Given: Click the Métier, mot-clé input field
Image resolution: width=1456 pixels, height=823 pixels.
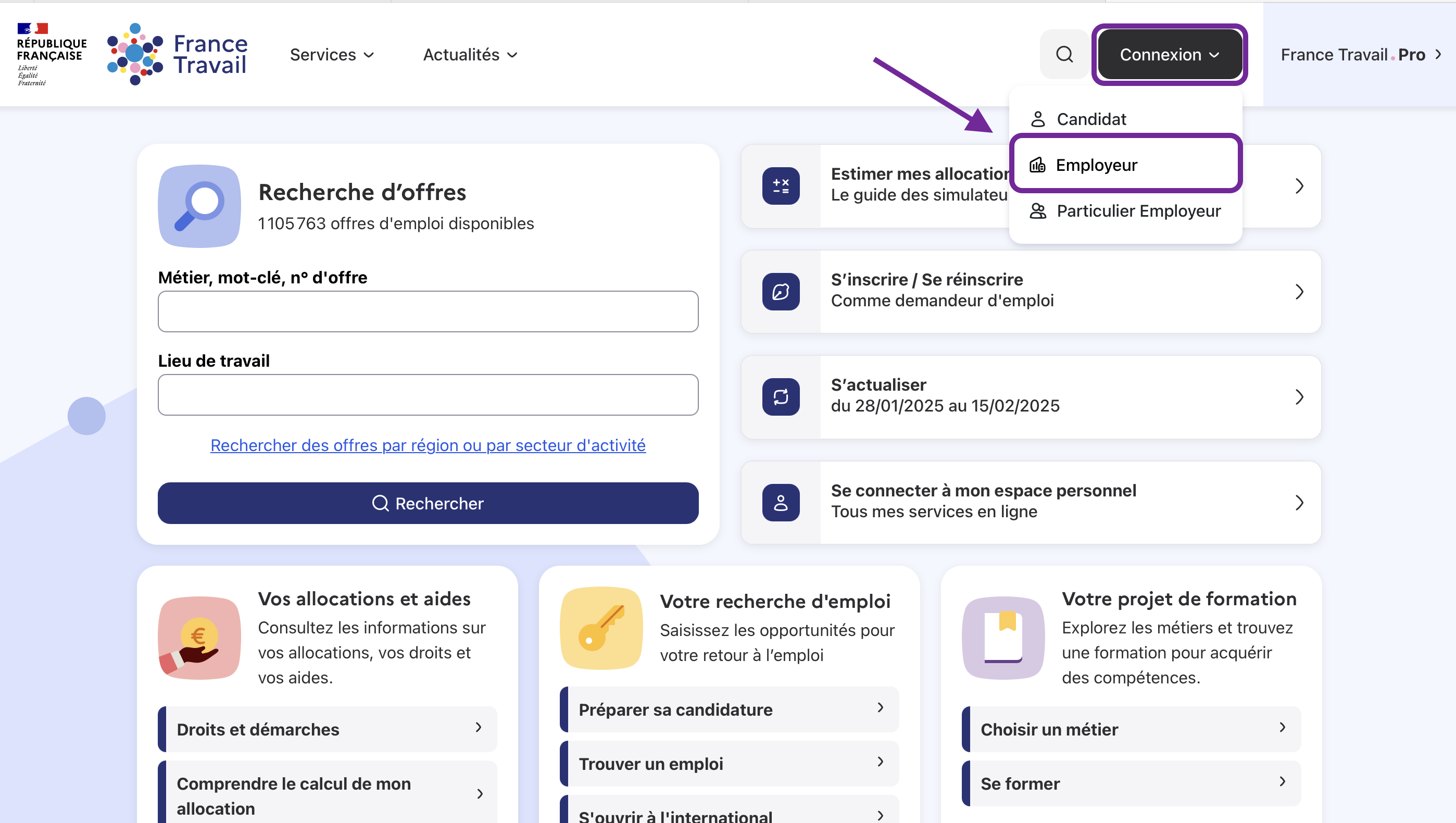Looking at the screenshot, I should tap(428, 311).
